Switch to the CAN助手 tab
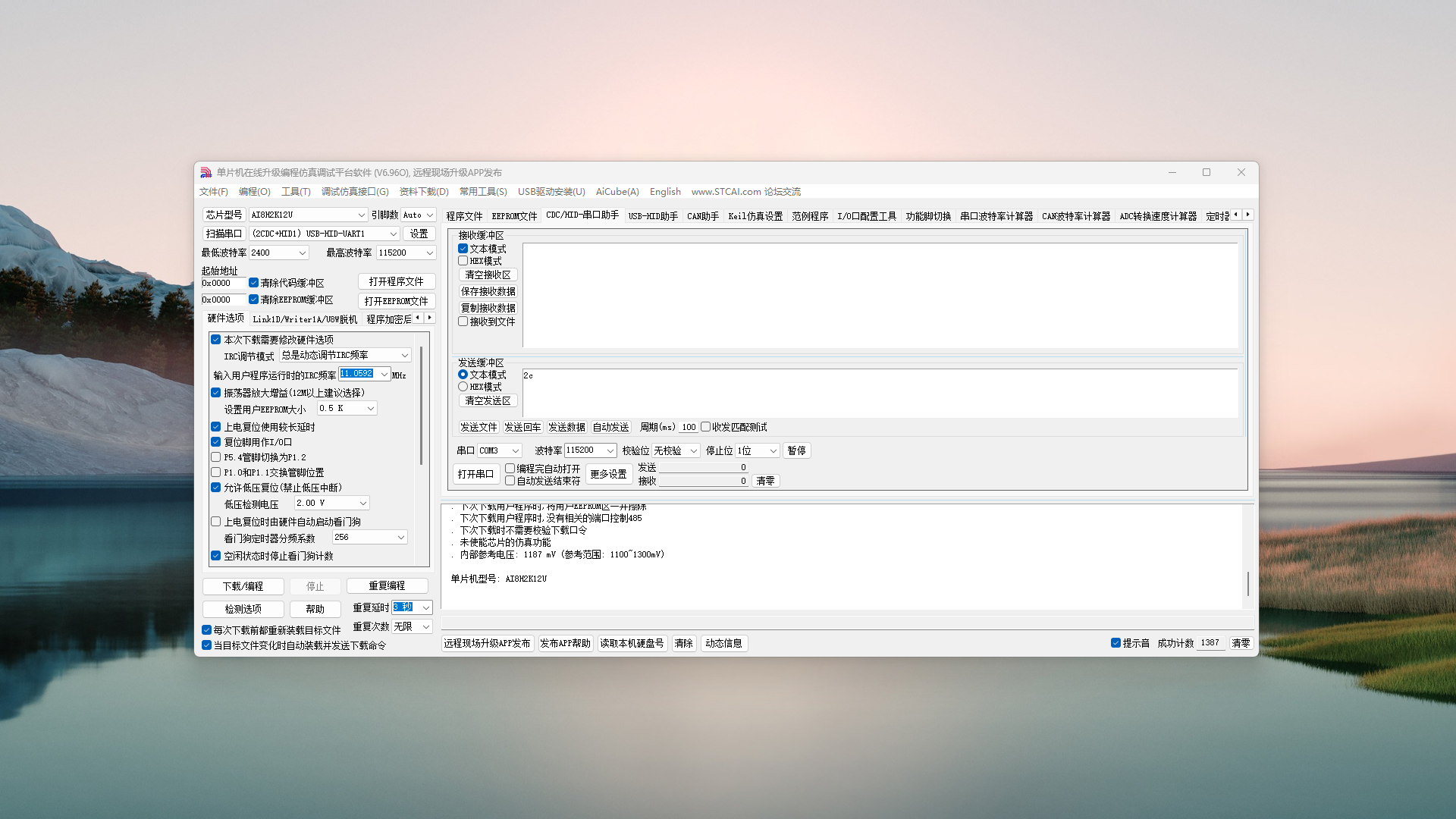The width and height of the screenshot is (1456, 819). click(x=702, y=216)
